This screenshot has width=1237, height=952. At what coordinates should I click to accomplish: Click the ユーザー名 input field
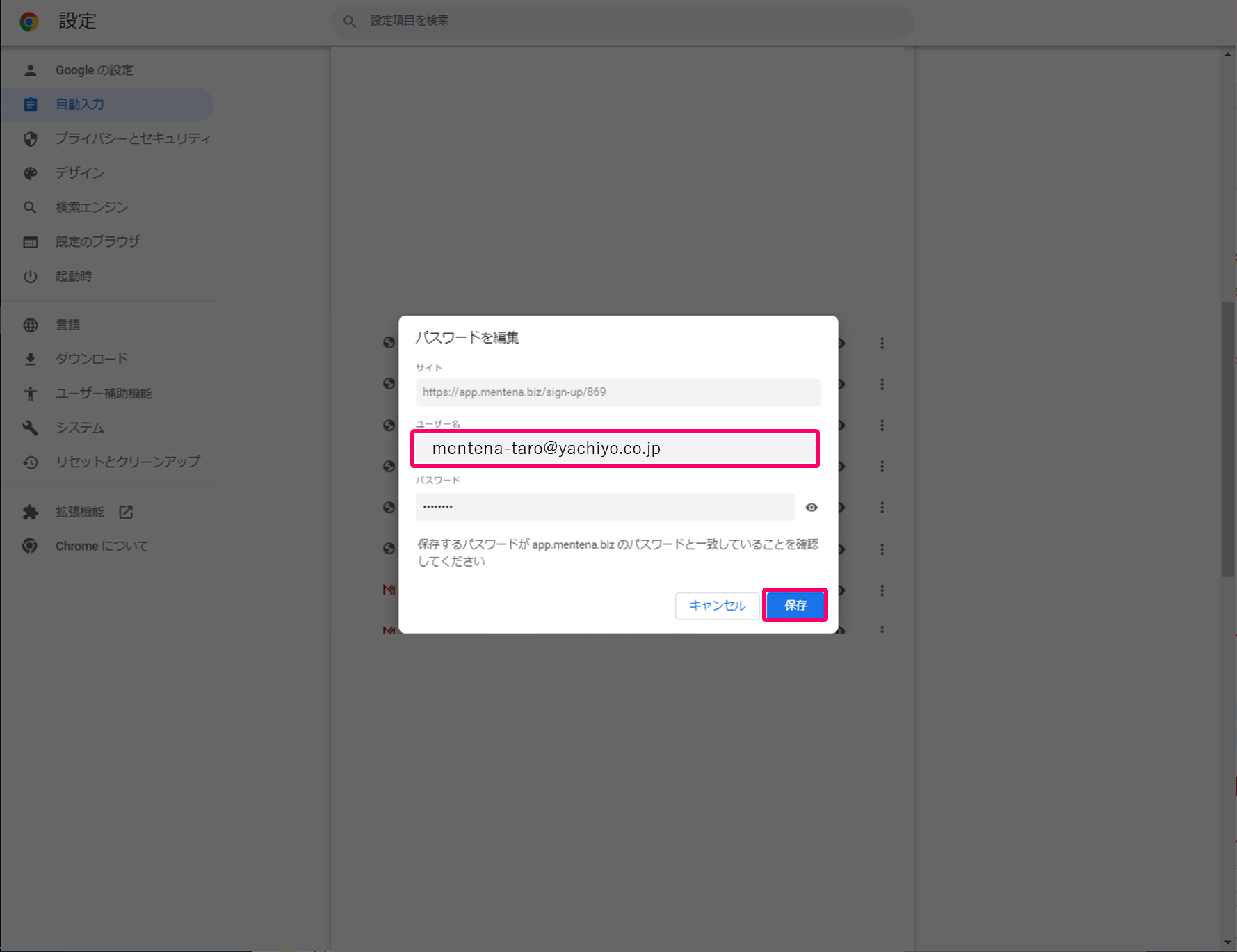pyautogui.click(x=615, y=449)
